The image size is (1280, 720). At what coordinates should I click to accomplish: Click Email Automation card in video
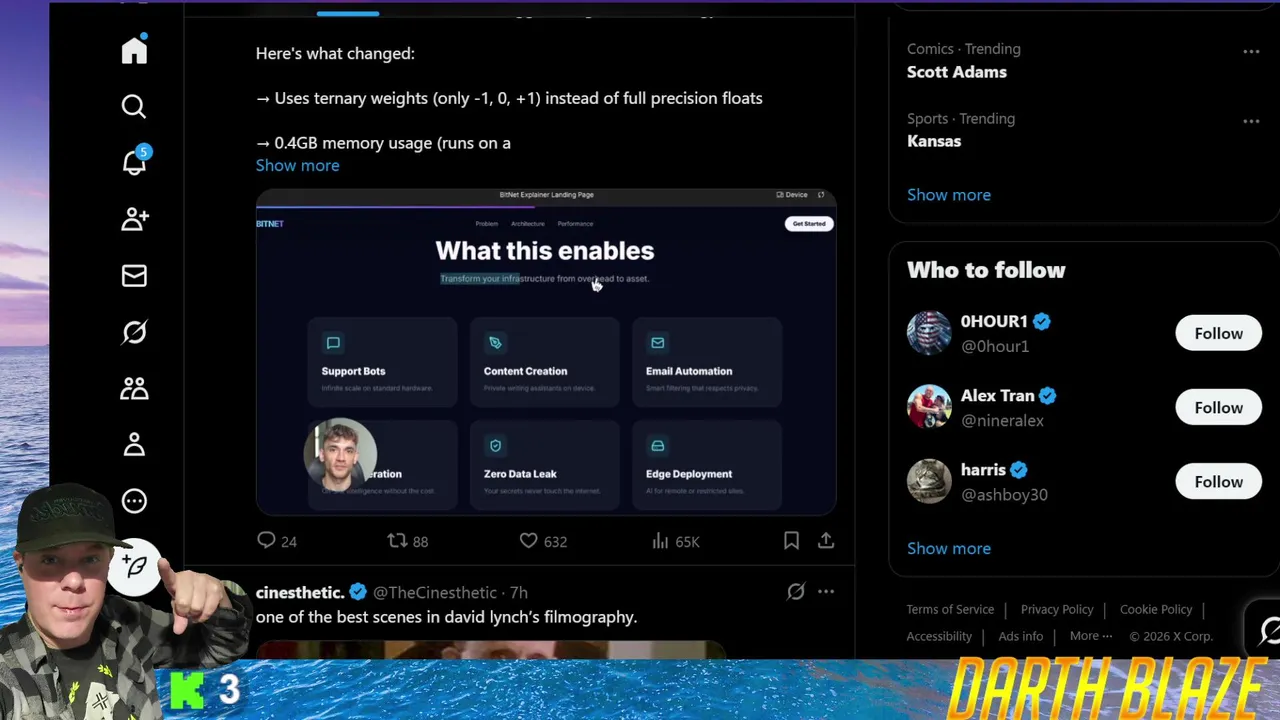707,362
